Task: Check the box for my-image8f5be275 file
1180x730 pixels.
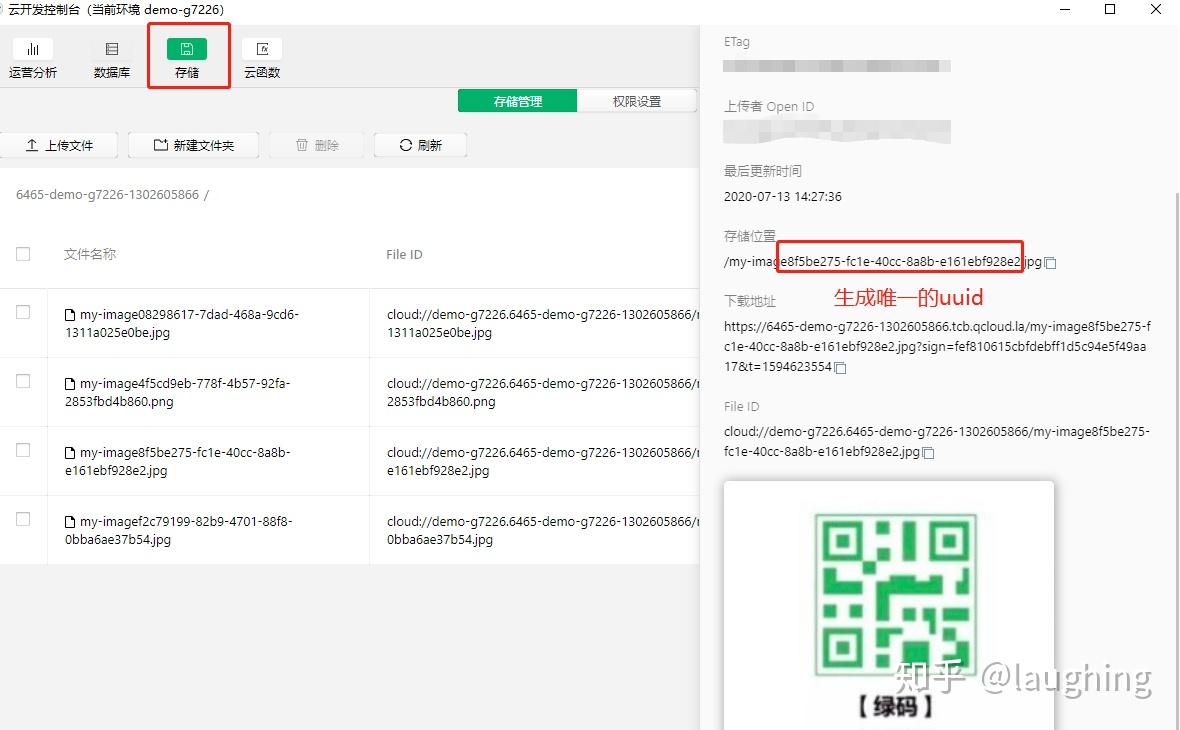Action: (23, 450)
